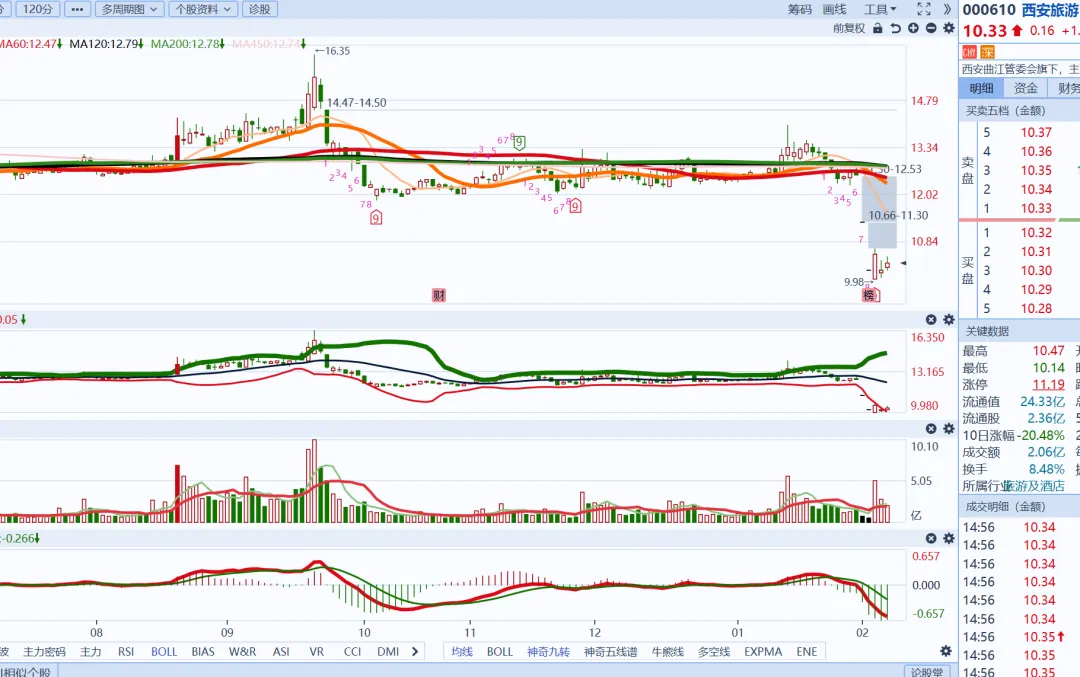Click the 西安旅游 stock name header
The width and height of the screenshot is (1080, 677).
(x=1050, y=10)
